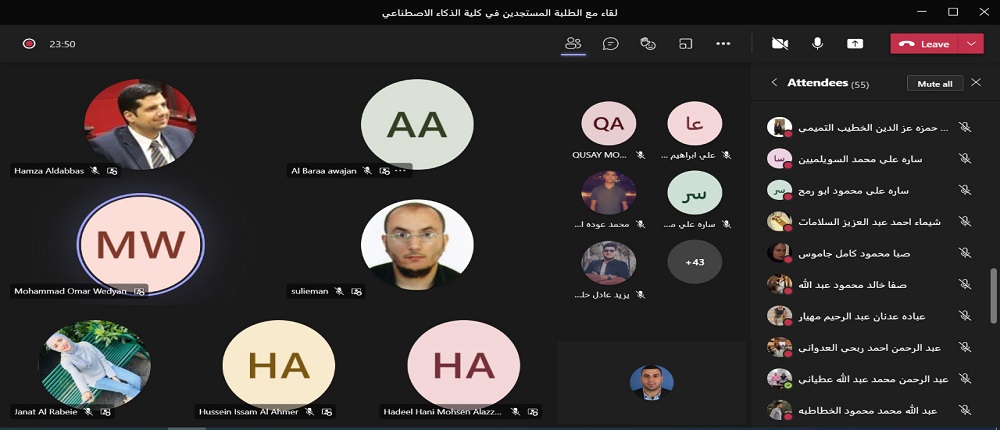Open the participants panel icon

pyautogui.click(x=573, y=43)
